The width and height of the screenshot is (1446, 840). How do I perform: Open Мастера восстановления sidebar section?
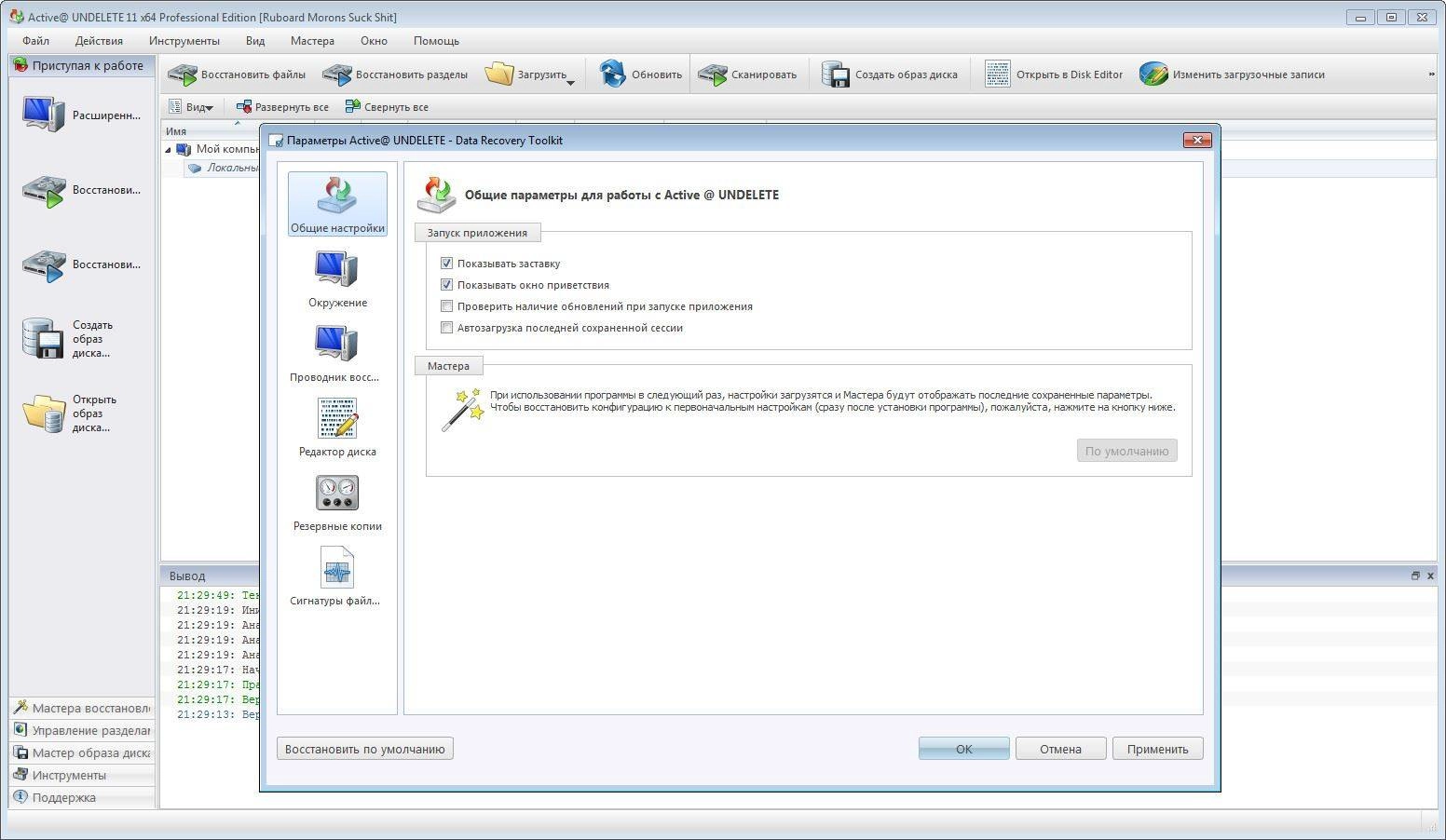(x=81, y=708)
